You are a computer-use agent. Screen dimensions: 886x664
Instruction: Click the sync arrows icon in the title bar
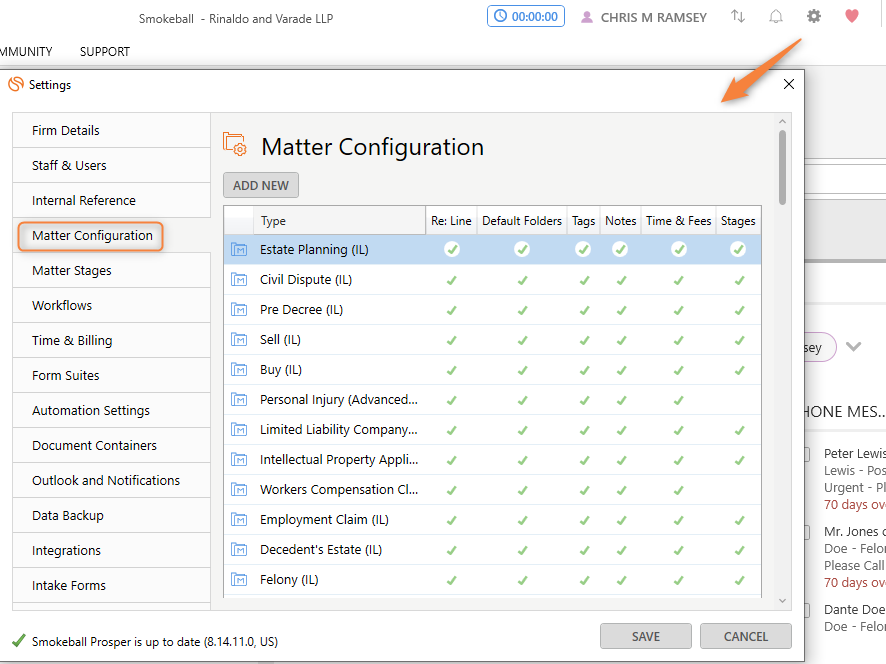click(x=737, y=16)
